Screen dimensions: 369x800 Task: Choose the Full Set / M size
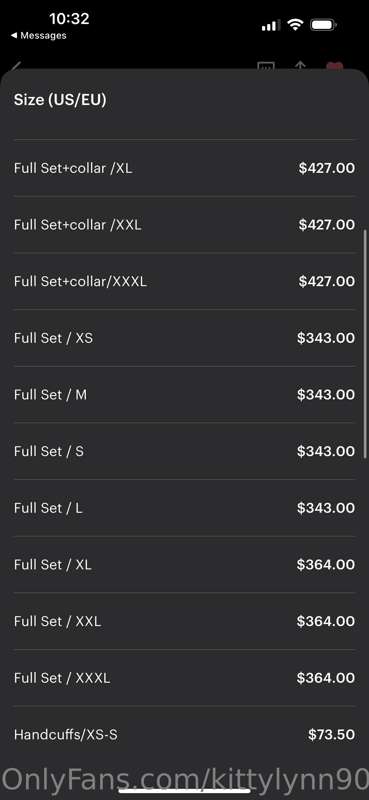coord(184,394)
